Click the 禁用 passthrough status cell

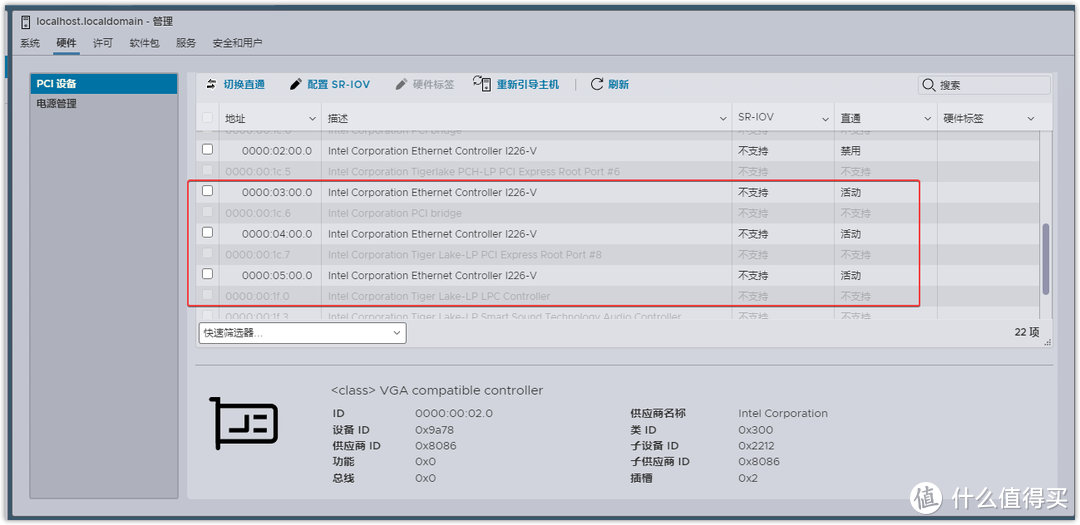851,151
